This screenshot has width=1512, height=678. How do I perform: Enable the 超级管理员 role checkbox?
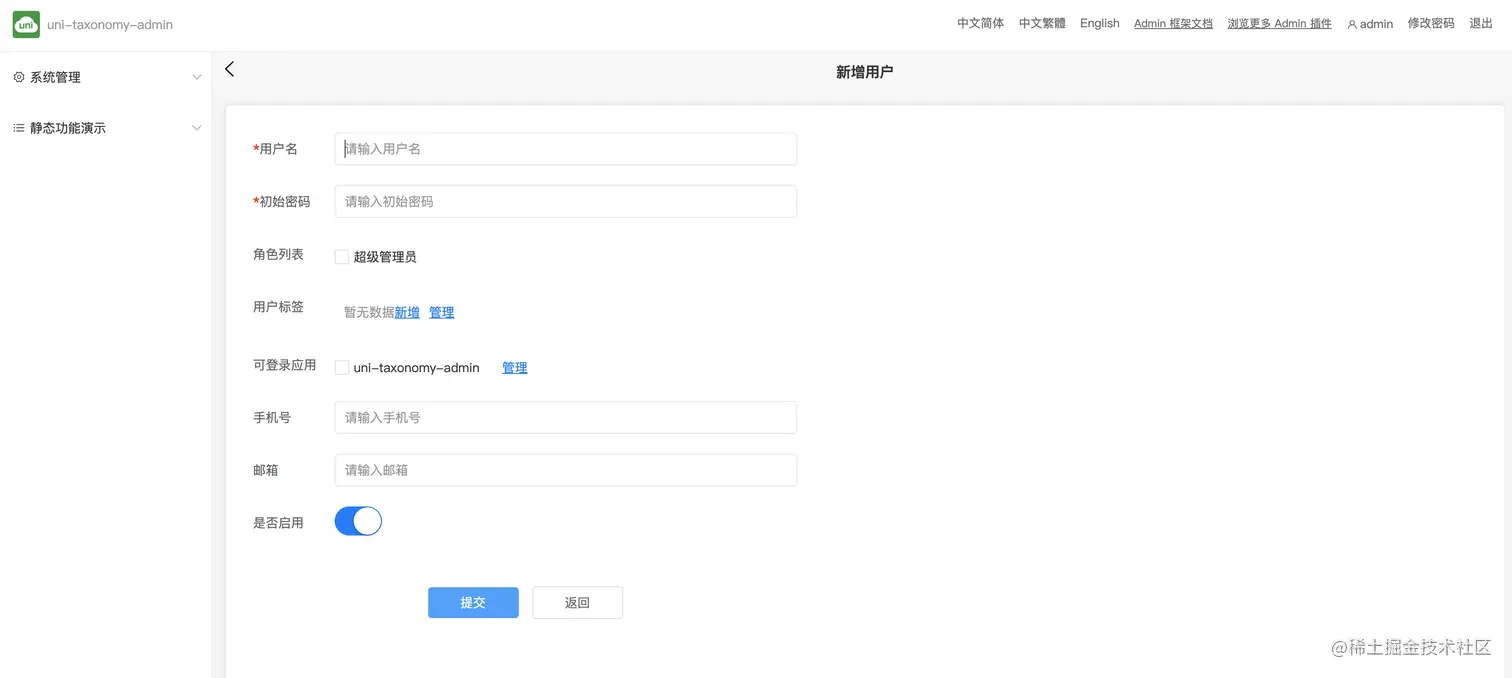341,256
